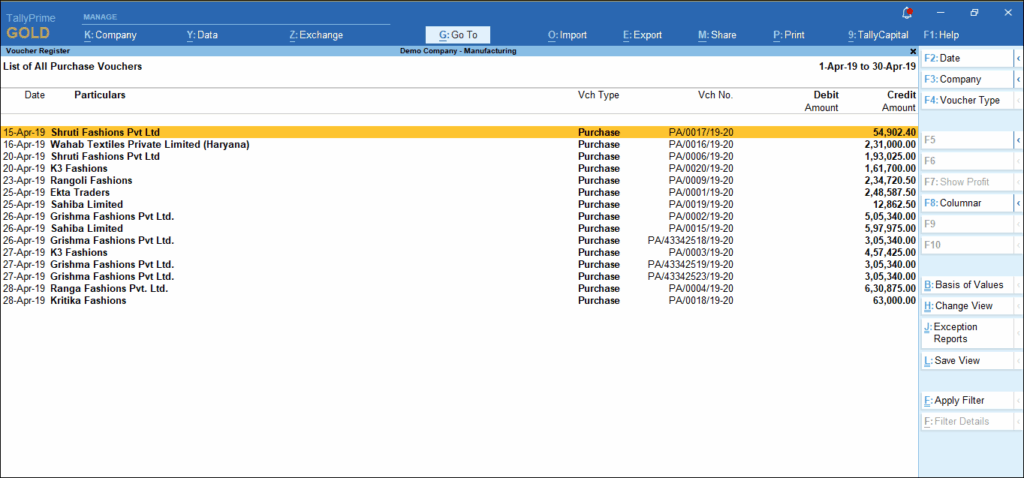Click the Credit Amount column header
1024x478 pixels.
pyautogui.click(x=899, y=101)
